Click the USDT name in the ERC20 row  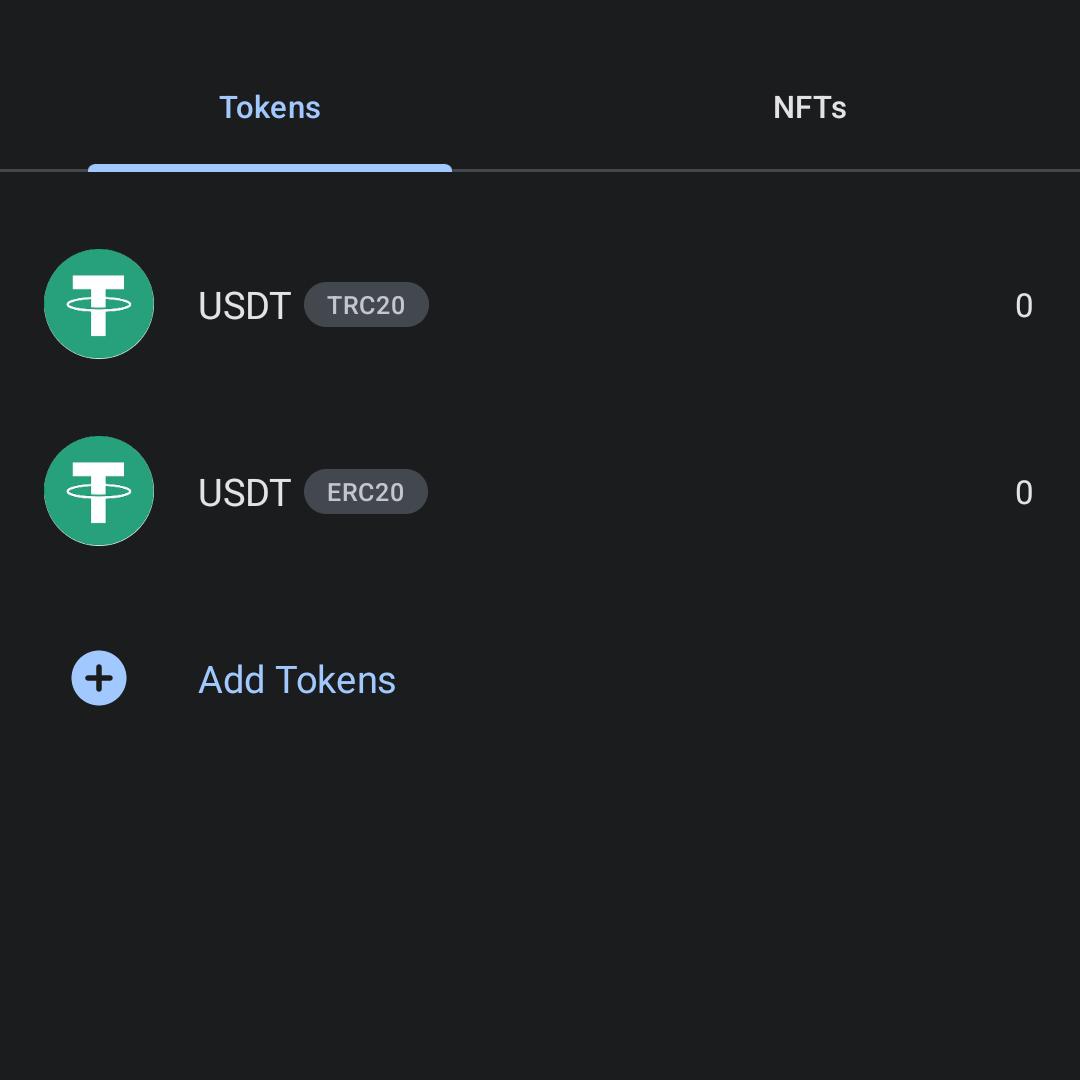tap(244, 493)
